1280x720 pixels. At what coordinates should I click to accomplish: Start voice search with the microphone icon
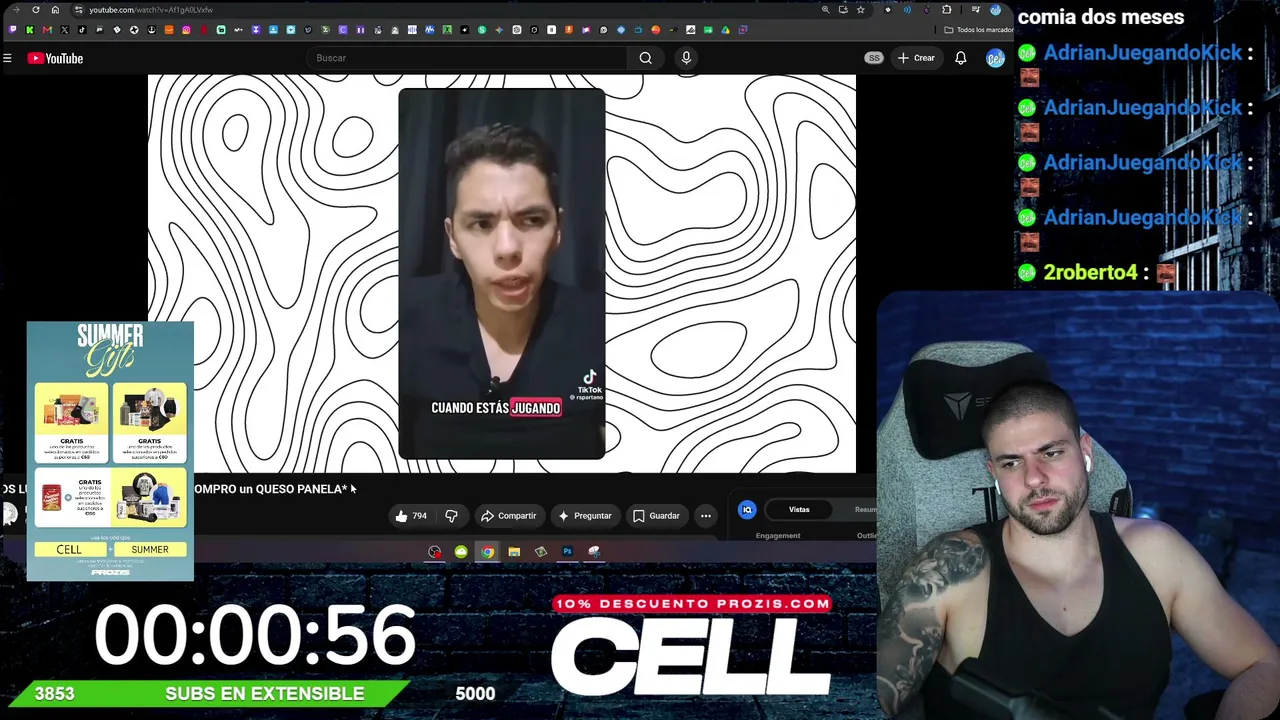pos(686,58)
